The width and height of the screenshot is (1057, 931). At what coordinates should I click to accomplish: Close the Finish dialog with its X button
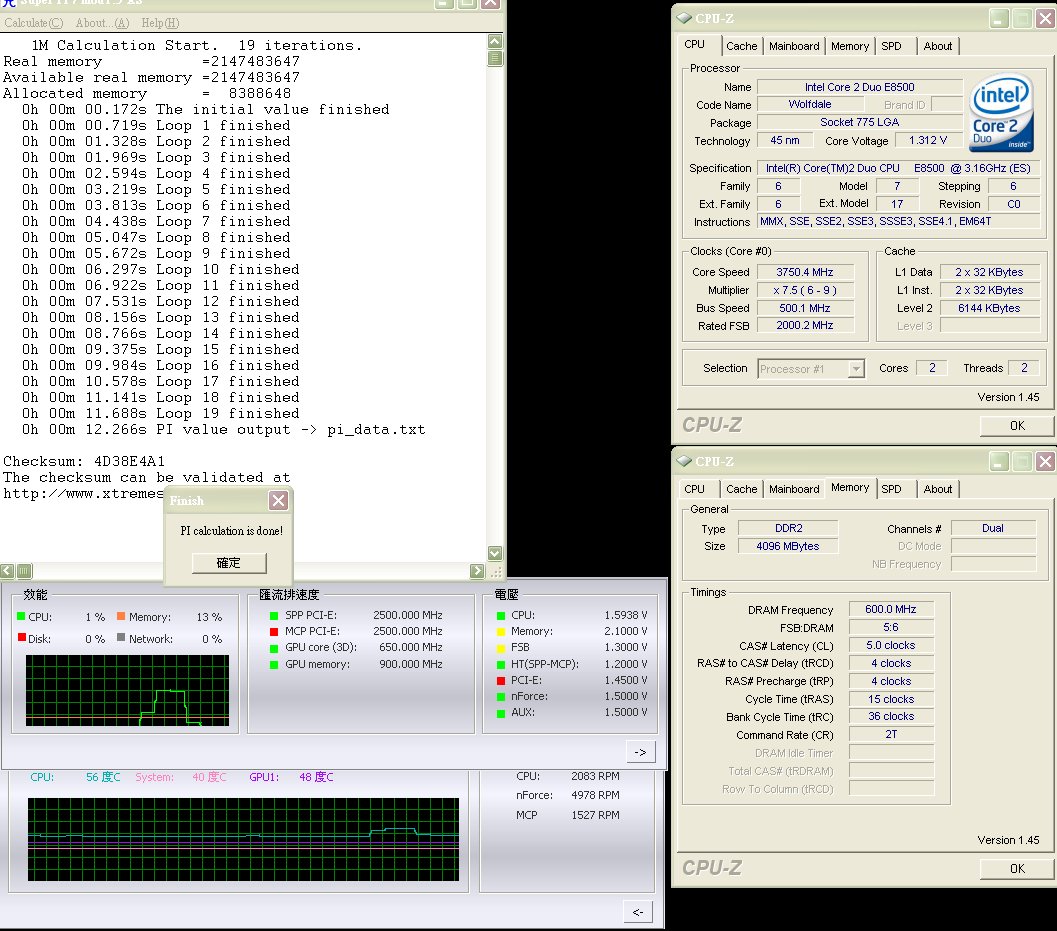tap(278, 500)
